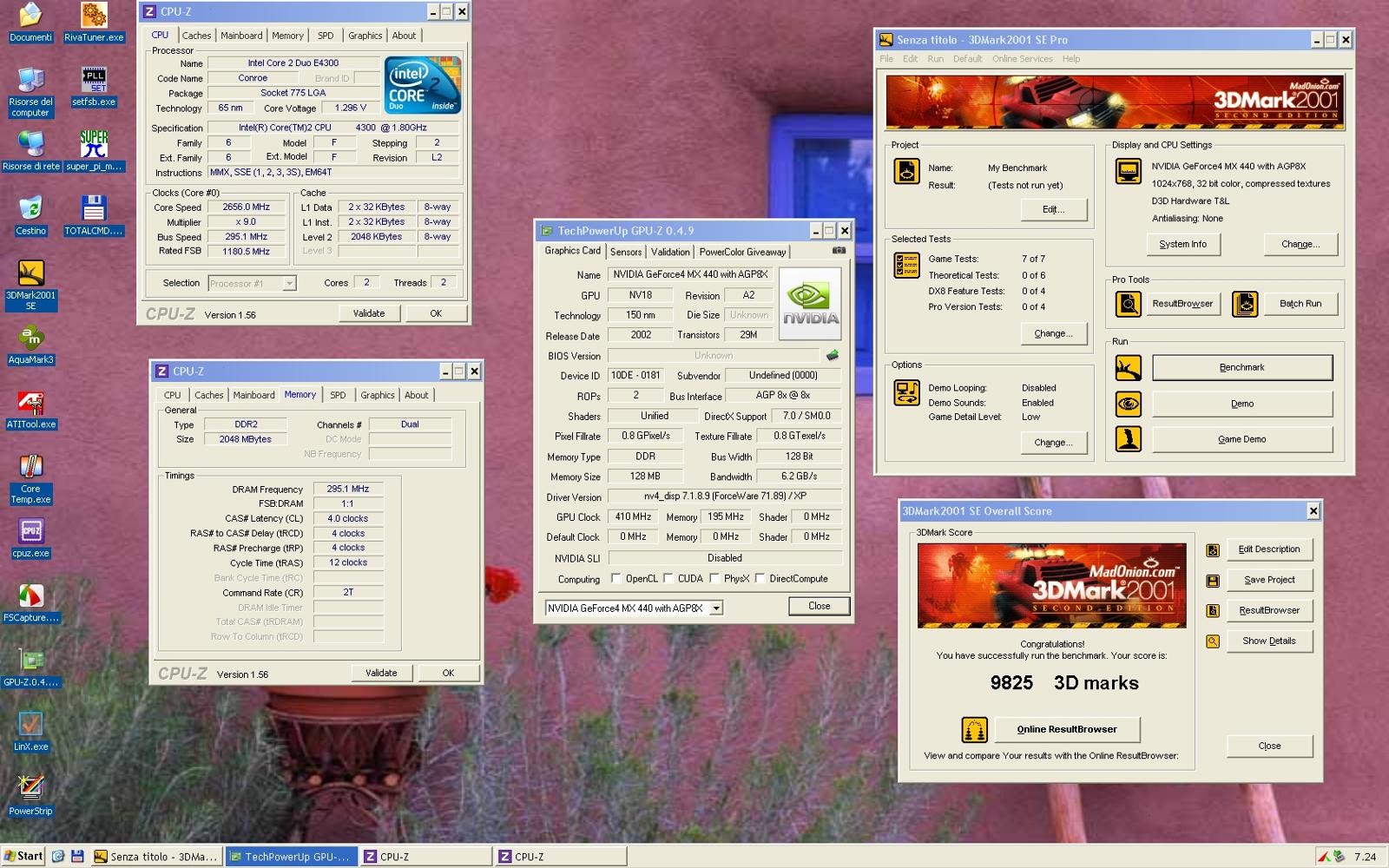
Task: Open Online Services menu in 3DMark2001
Action: [x=1022, y=59]
